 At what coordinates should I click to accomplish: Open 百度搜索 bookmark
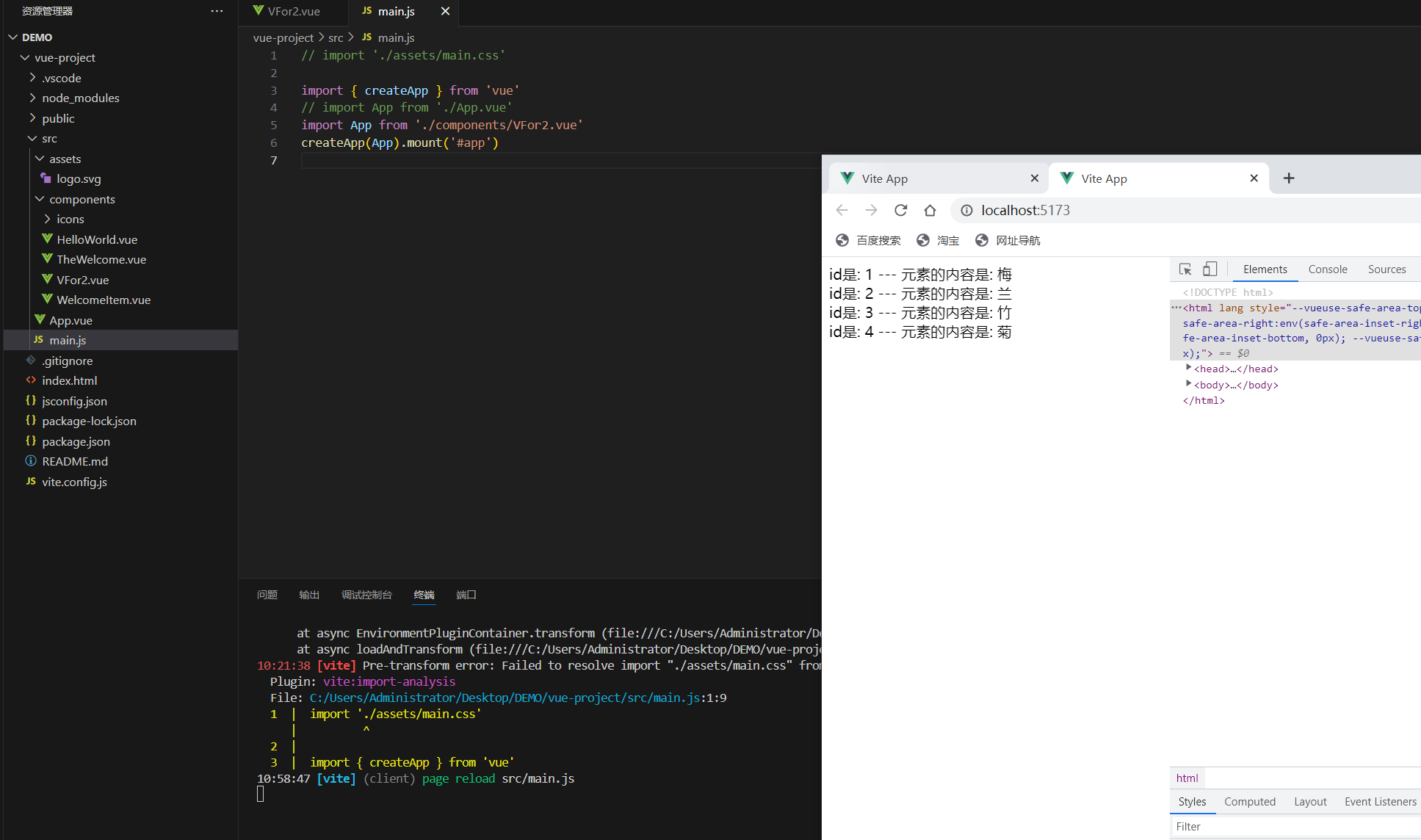click(x=868, y=240)
